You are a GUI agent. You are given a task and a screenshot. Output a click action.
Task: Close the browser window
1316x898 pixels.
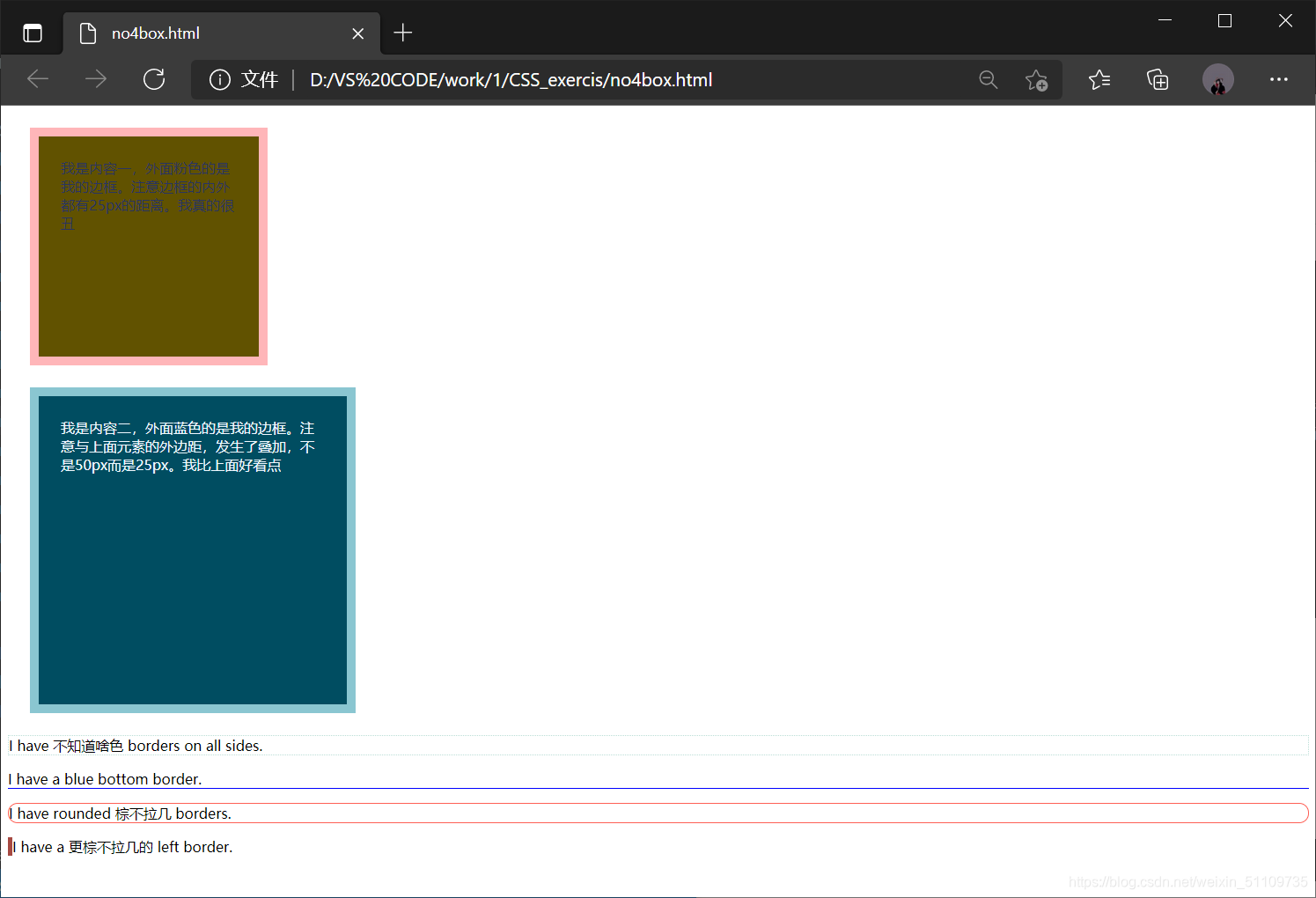pyautogui.click(x=1285, y=20)
